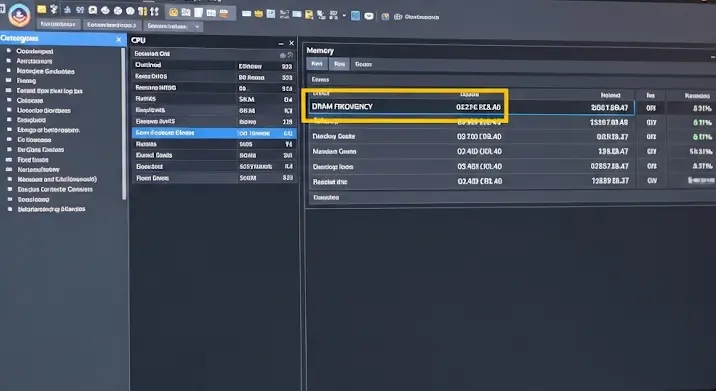This screenshot has height=391, width=716.
Task: Click the orange circular icon in highlighted toolbar group
Action: 174,12
